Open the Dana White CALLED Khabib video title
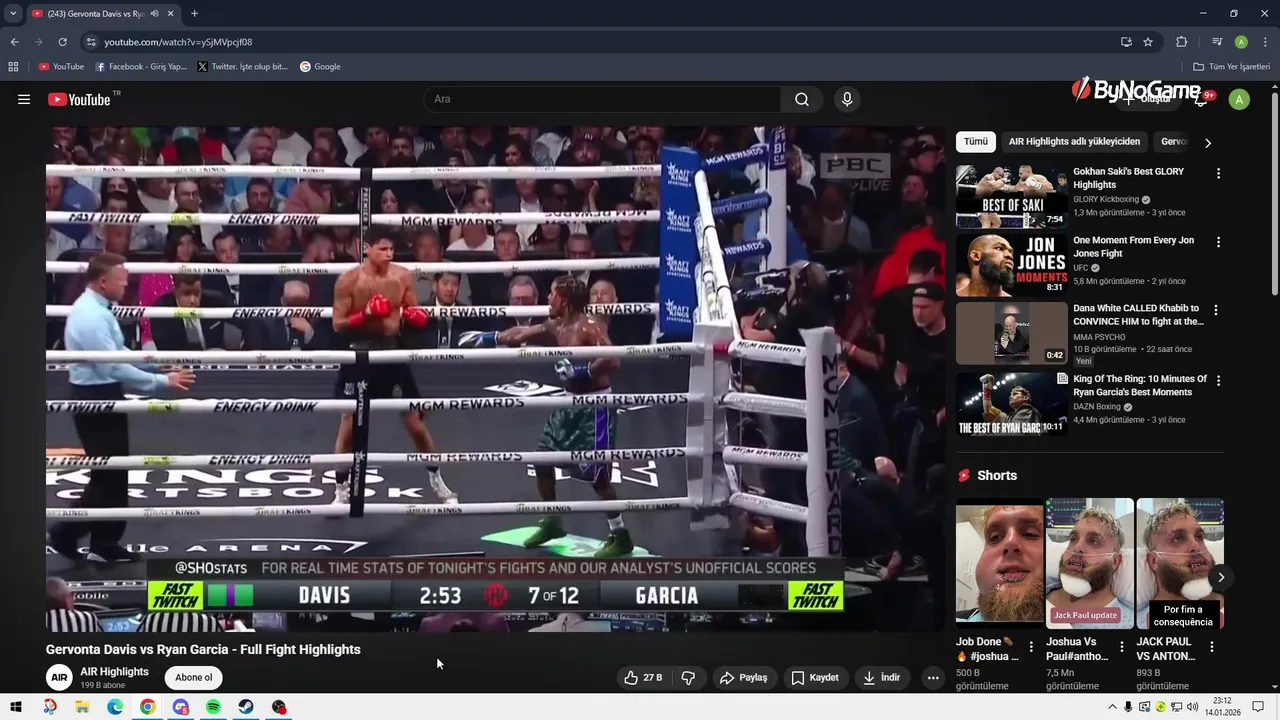 click(x=1138, y=315)
